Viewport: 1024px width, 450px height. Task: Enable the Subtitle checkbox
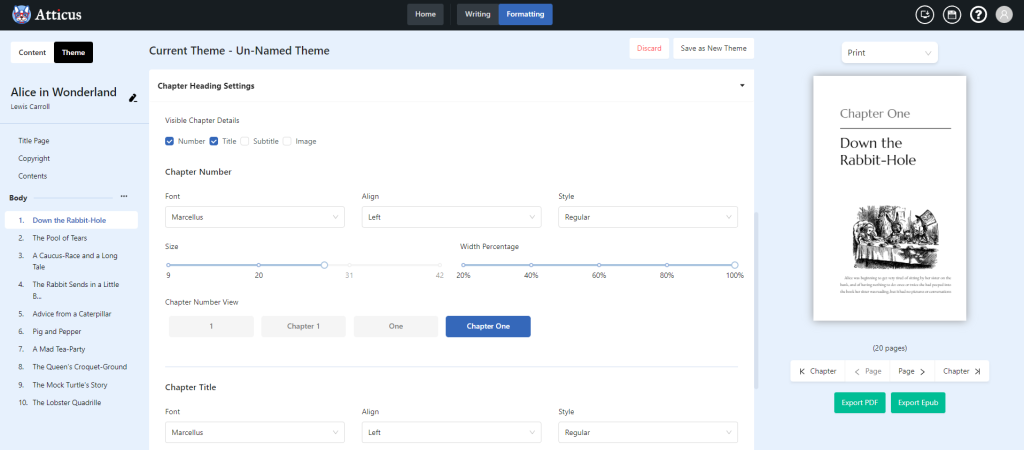pos(244,141)
